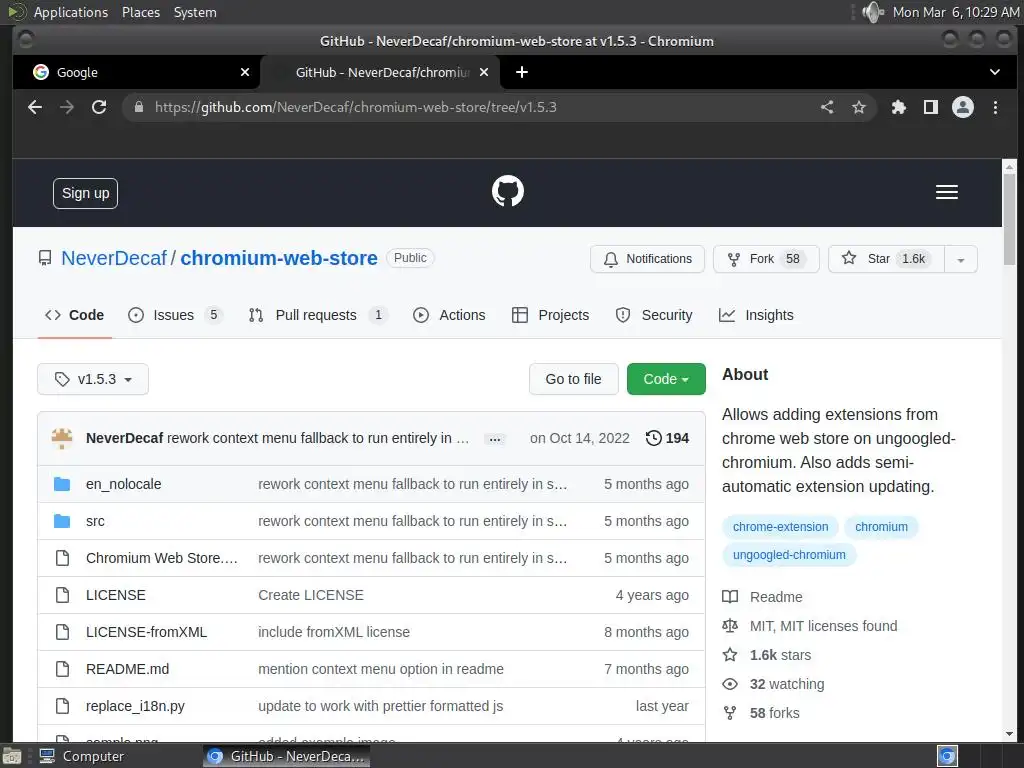The width and height of the screenshot is (1024, 768).
Task: Open the Security tab
Action: [x=654, y=315]
